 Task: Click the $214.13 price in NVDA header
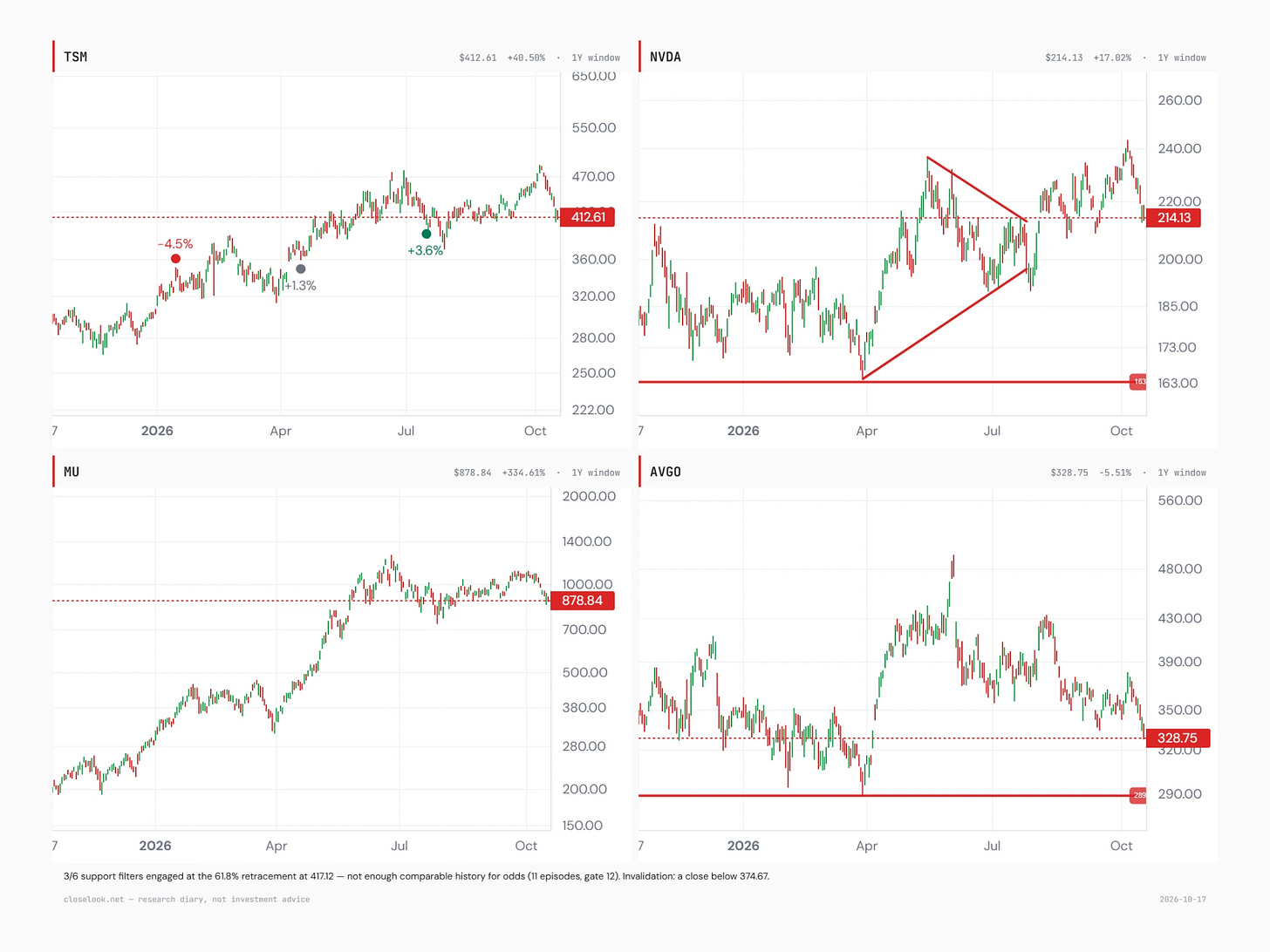[x=1064, y=58]
